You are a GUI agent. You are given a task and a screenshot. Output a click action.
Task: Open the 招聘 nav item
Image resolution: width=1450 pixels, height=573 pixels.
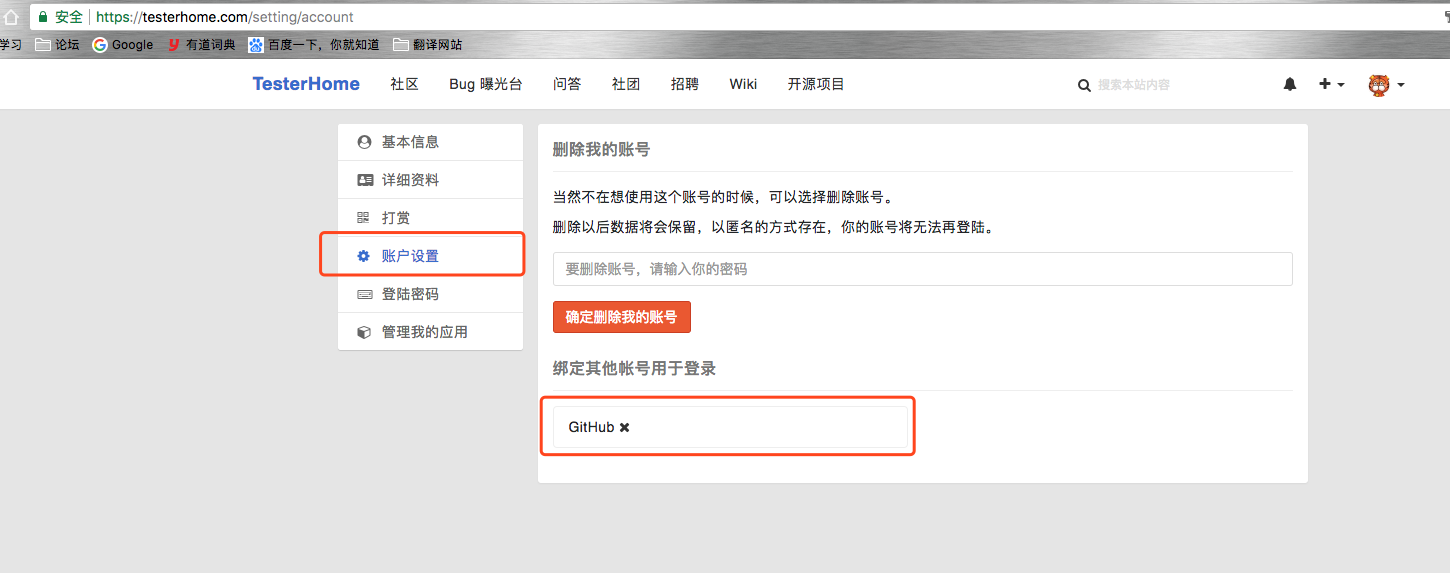coord(685,84)
